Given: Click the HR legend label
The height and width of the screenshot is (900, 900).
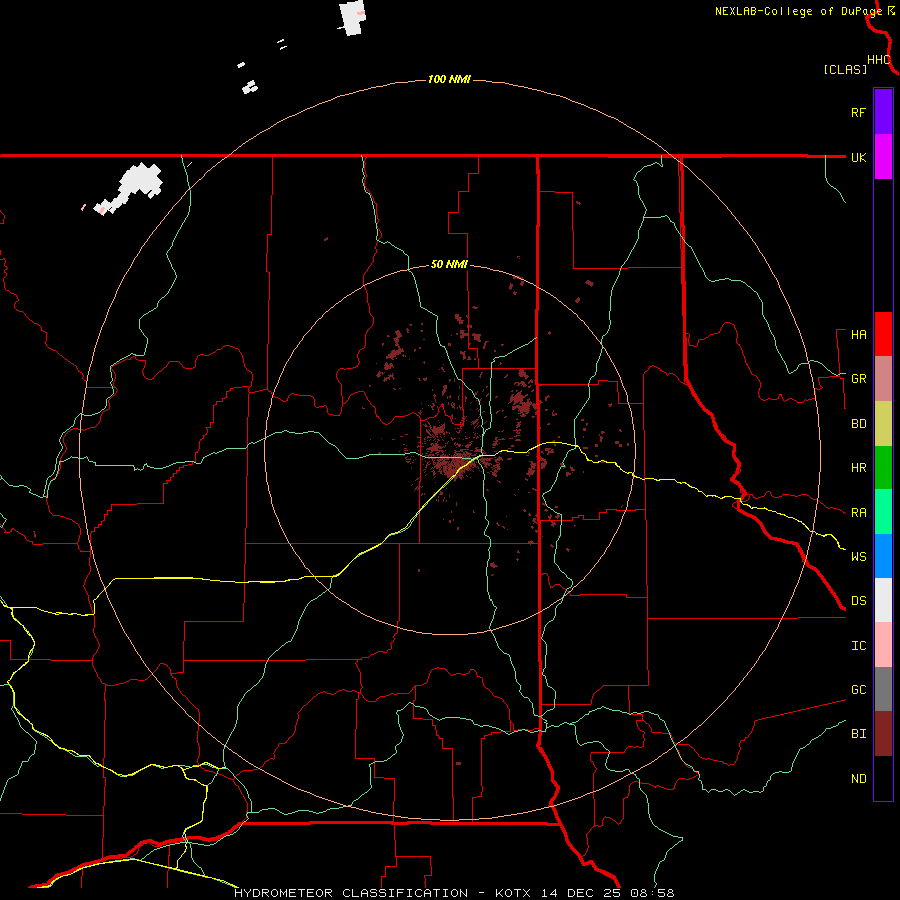Looking at the screenshot, I should (858, 468).
